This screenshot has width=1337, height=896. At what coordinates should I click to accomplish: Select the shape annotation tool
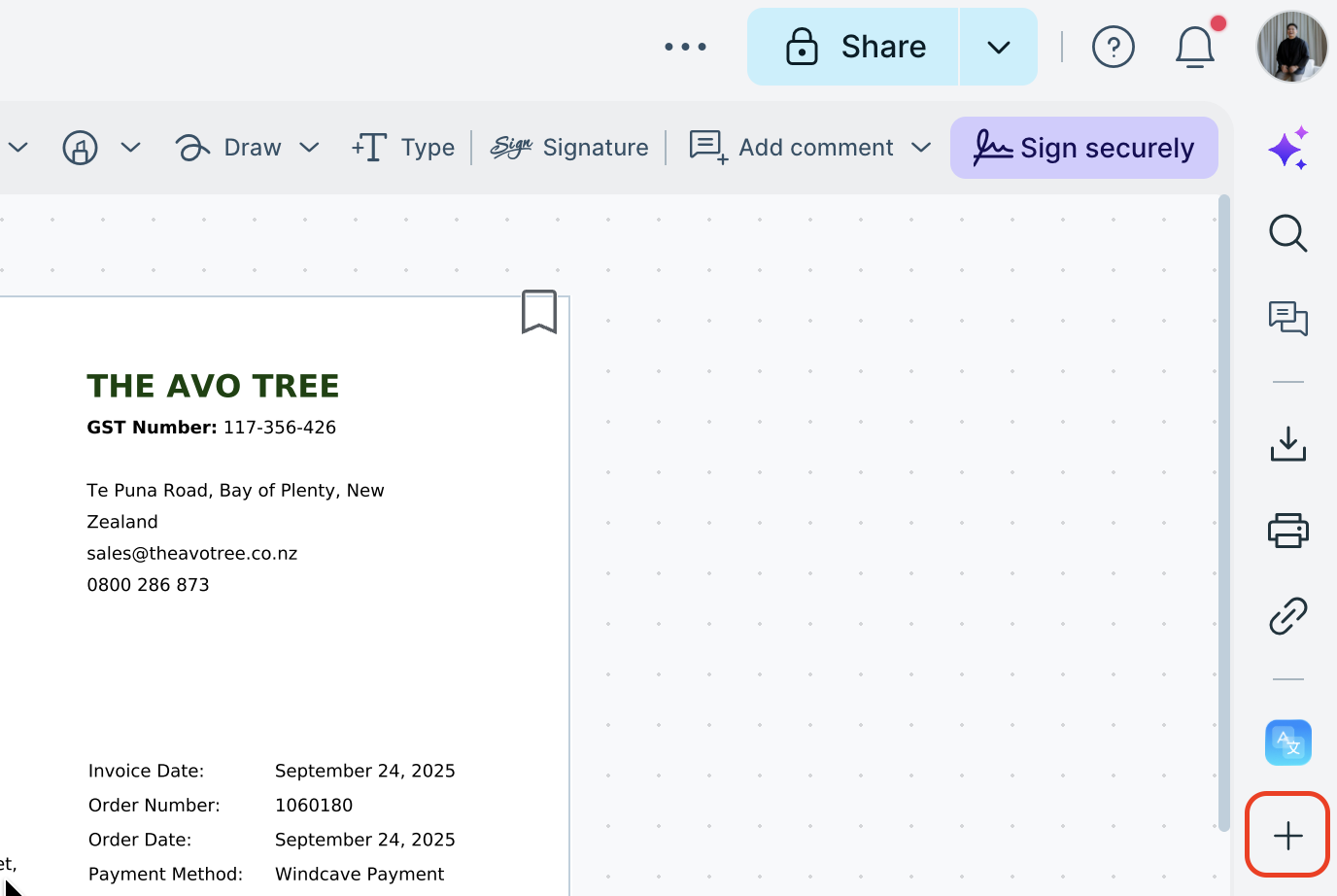click(80, 148)
